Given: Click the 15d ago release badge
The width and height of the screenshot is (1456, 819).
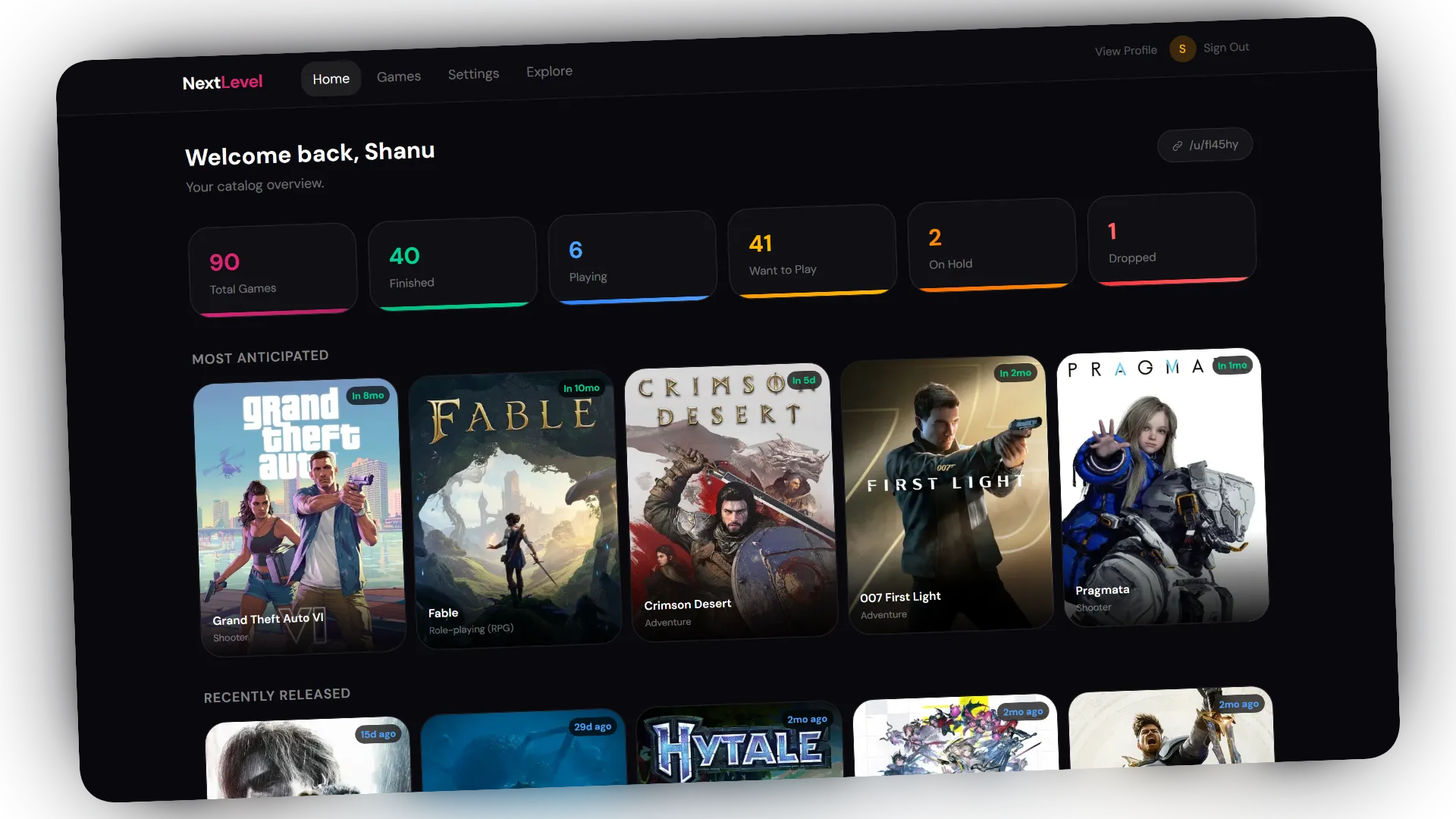Looking at the screenshot, I should (x=378, y=734).
